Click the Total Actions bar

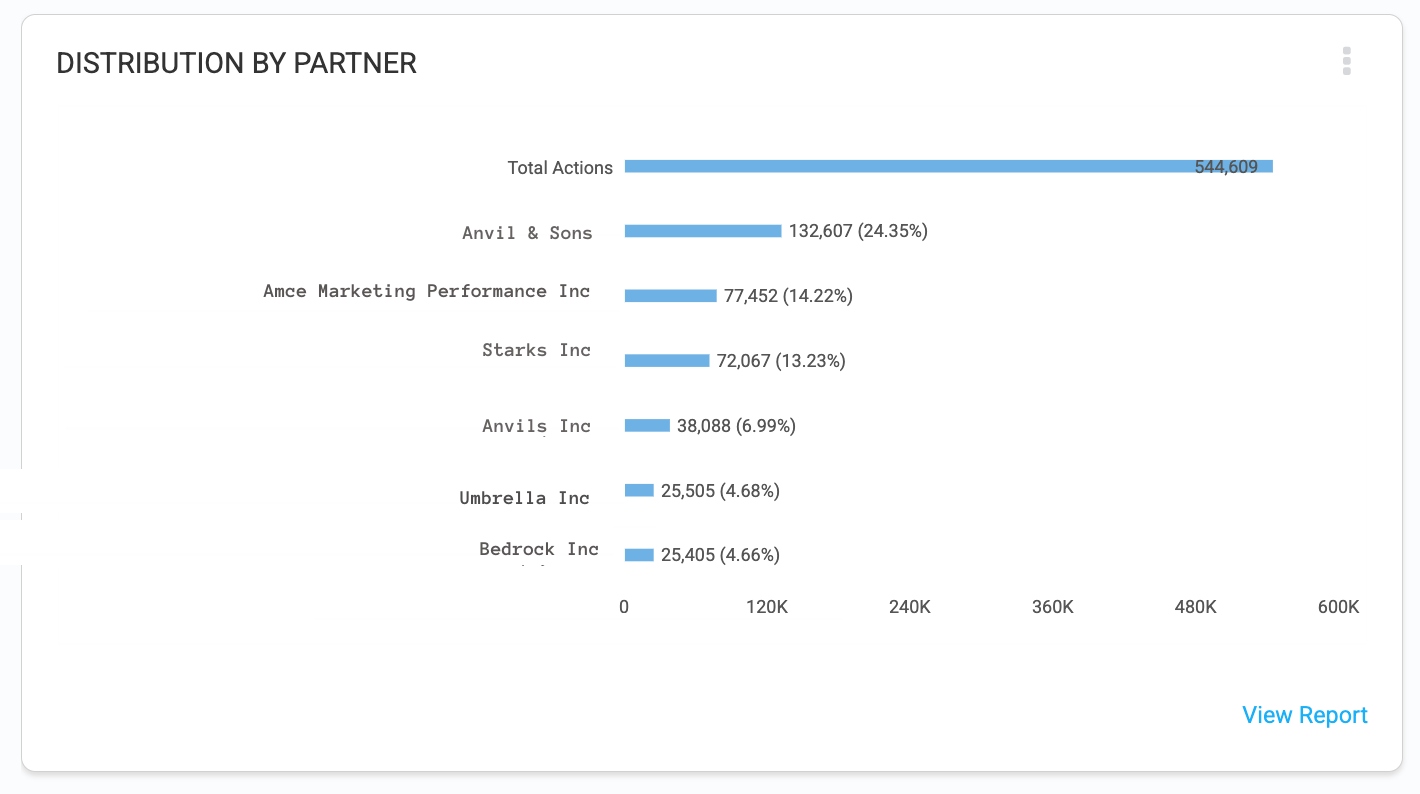(x=947, y=166)
